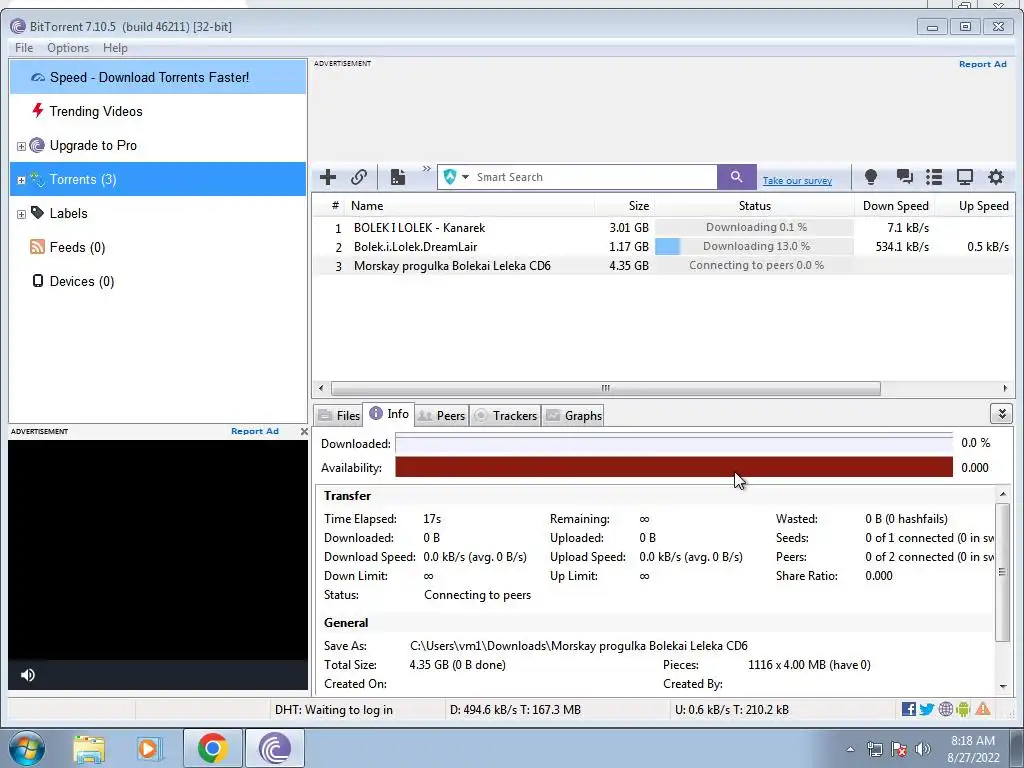
Task: Open Google Chrome from the taskbar
Action: coord(212,748)
